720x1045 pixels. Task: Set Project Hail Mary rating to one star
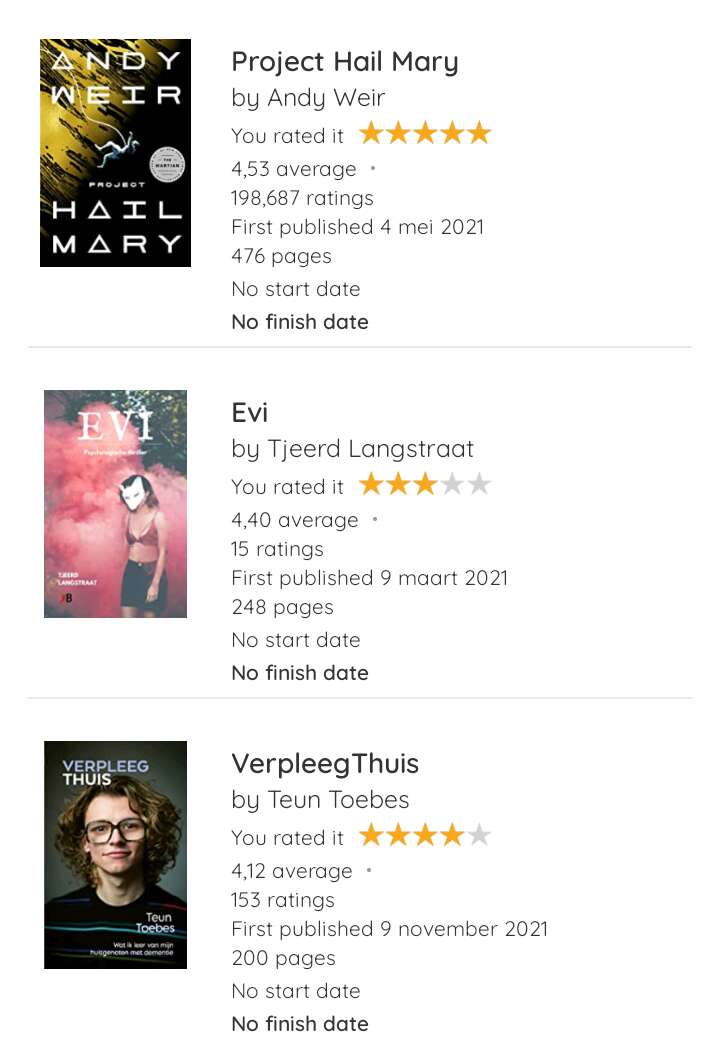click(371, 134)
